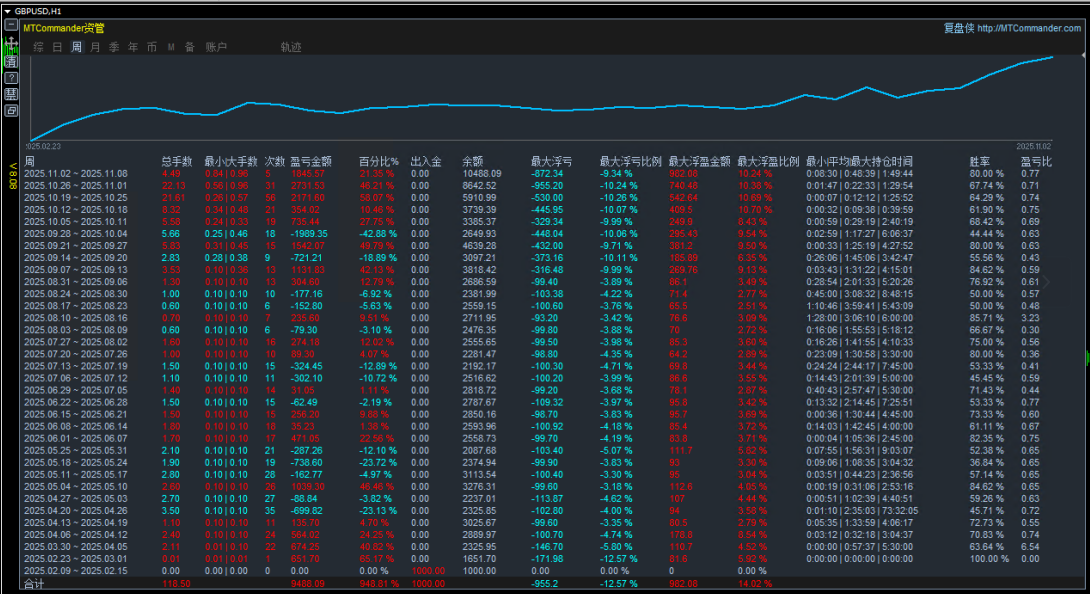Open the question mark help icon
This screenshot has width=1090, height=594.
(x=11, y=77)
